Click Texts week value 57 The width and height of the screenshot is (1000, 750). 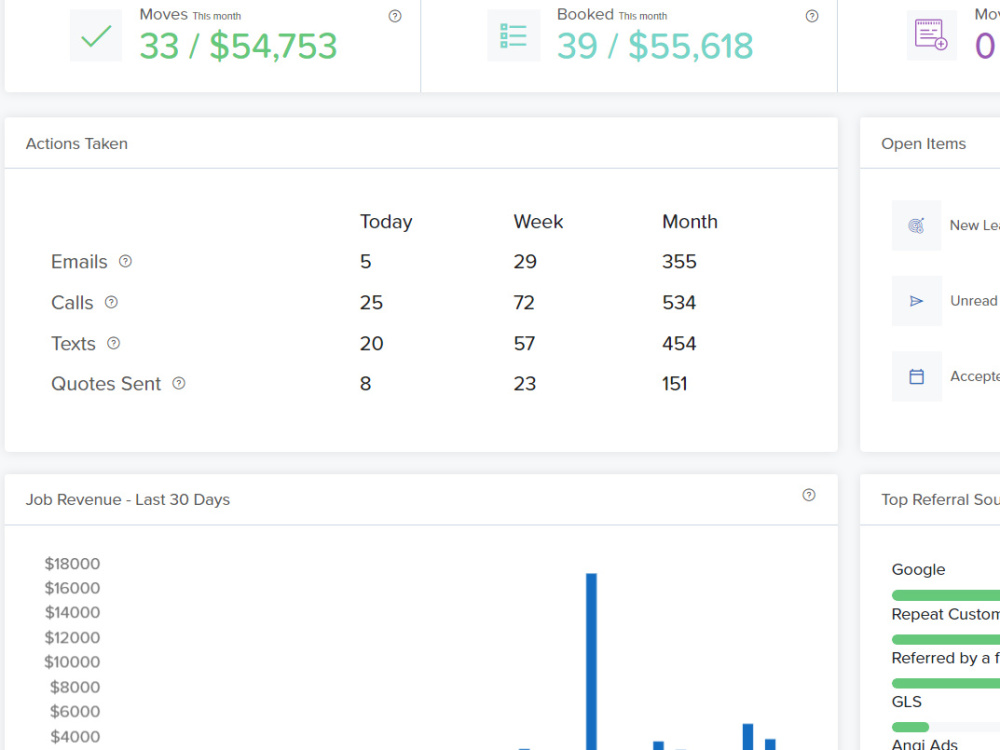(524, 344)
